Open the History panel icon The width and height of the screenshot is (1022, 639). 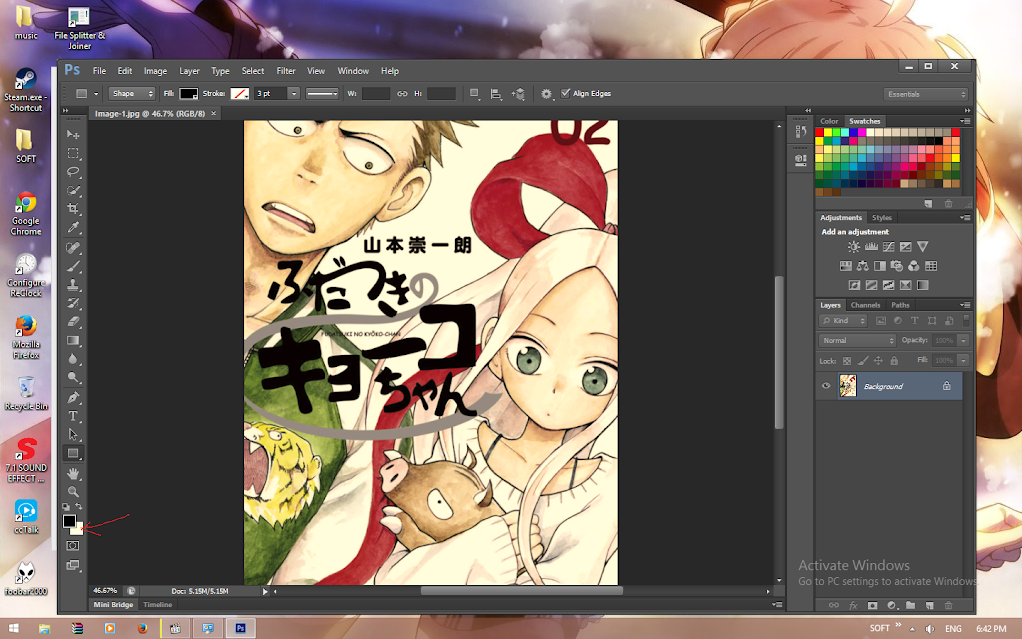pyautogui.click(x=800, y=132)
